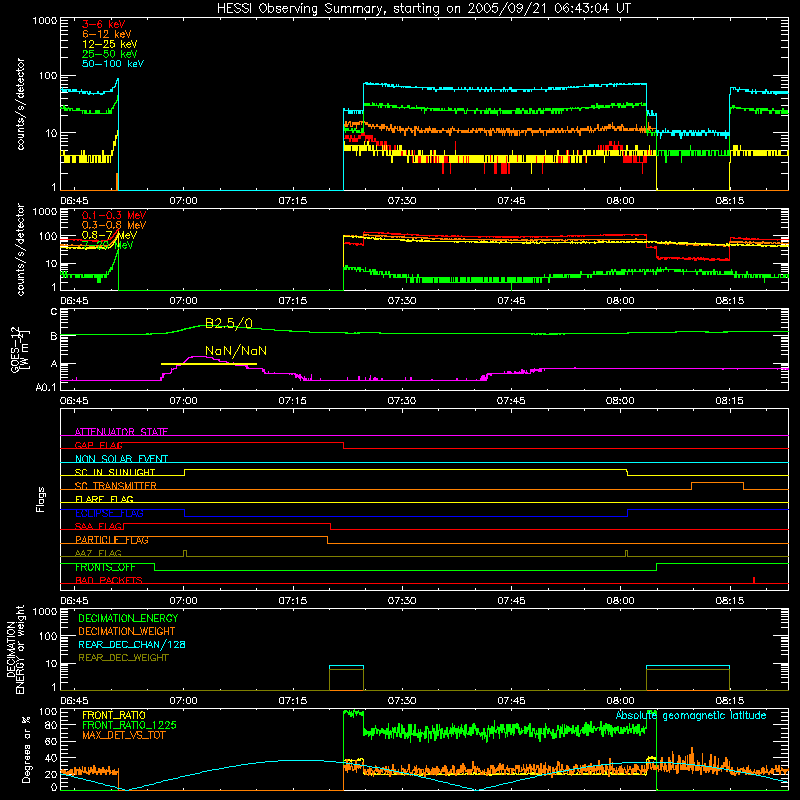This screenshot has height=800, width=800.
Task: Select the cyan 50-100 keV legend label
Action: 113,64
